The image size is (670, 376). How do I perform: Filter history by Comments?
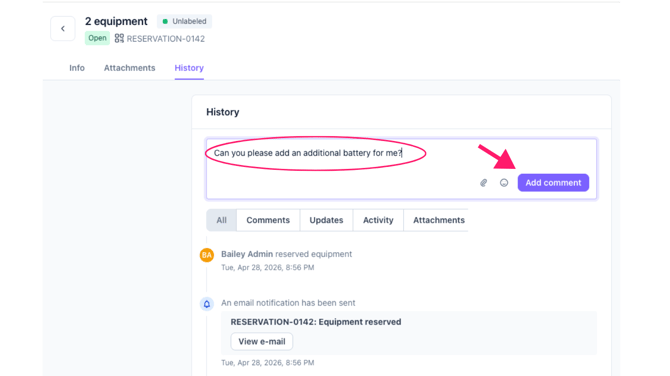coord(268,220)
